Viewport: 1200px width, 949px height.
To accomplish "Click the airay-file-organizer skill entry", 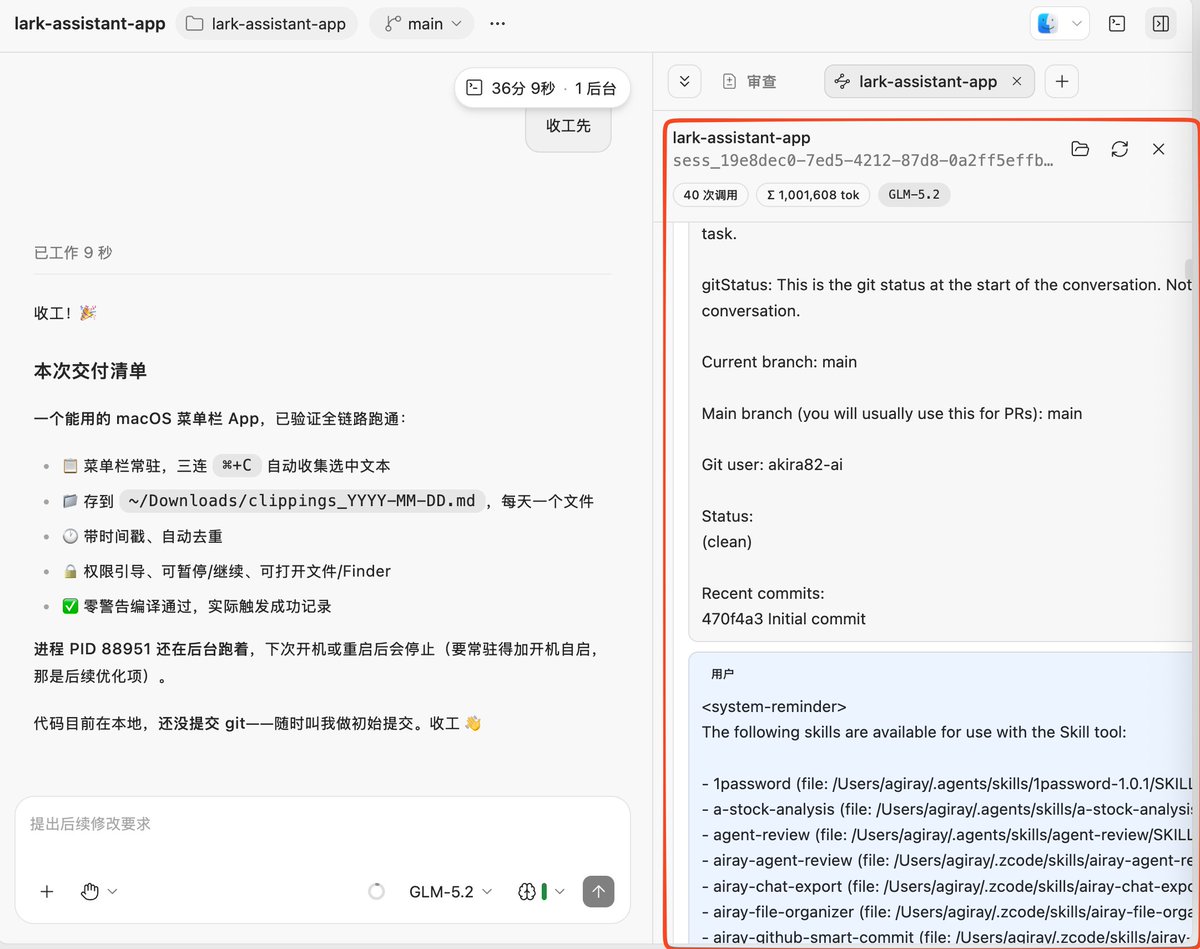I will point(947,912).
